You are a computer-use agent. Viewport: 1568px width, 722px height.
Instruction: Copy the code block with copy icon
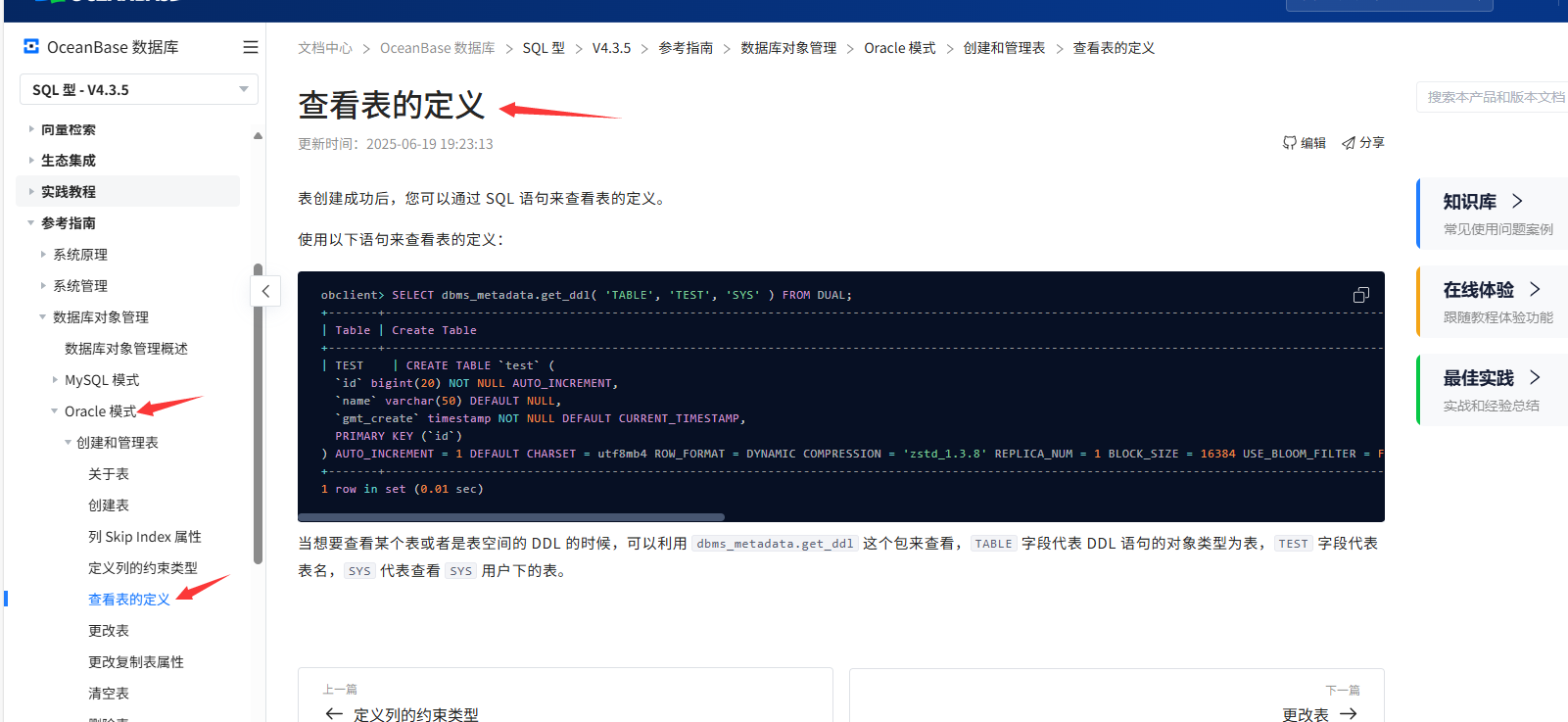point(1361,295)
